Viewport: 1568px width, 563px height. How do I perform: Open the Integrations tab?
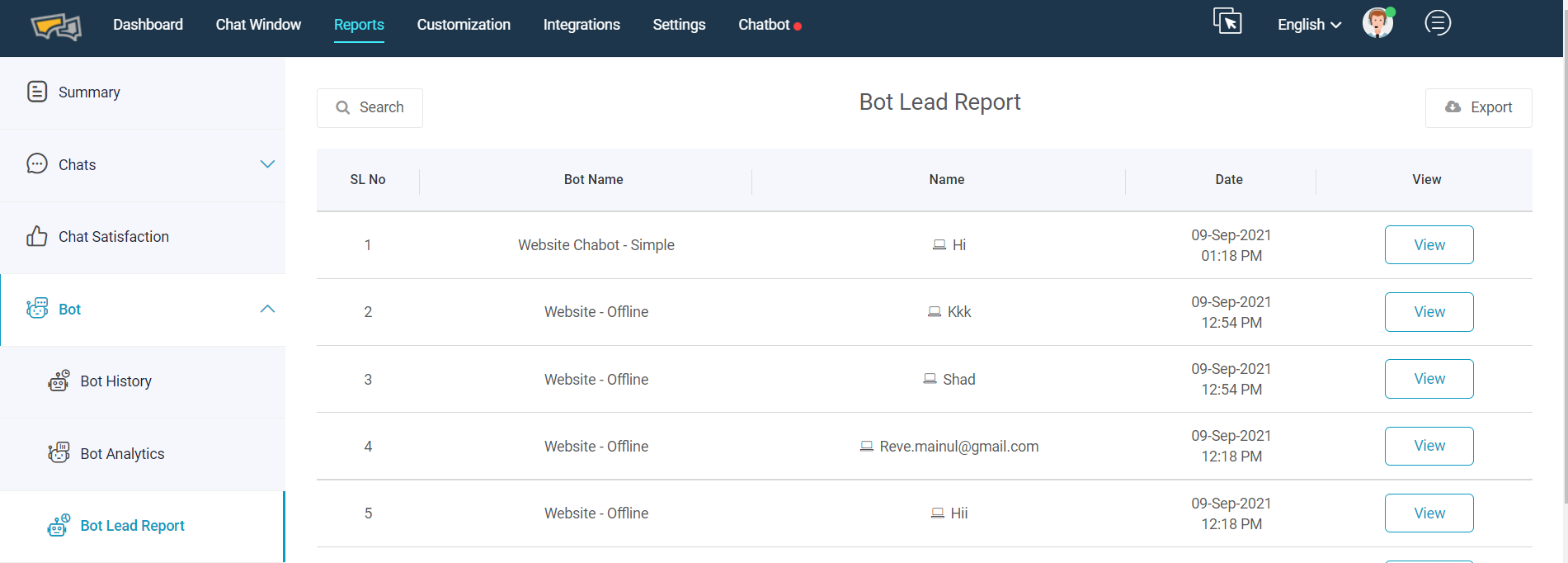pyautogui.click(x=582, y=25)
